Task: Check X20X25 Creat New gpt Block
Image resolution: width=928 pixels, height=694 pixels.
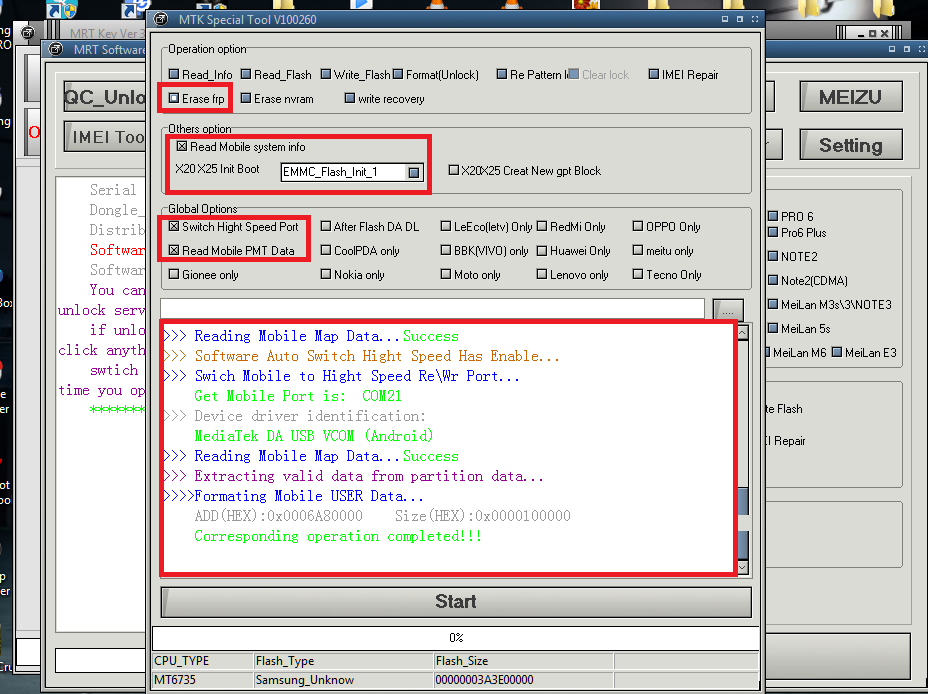Action: [x=453, y=170]
